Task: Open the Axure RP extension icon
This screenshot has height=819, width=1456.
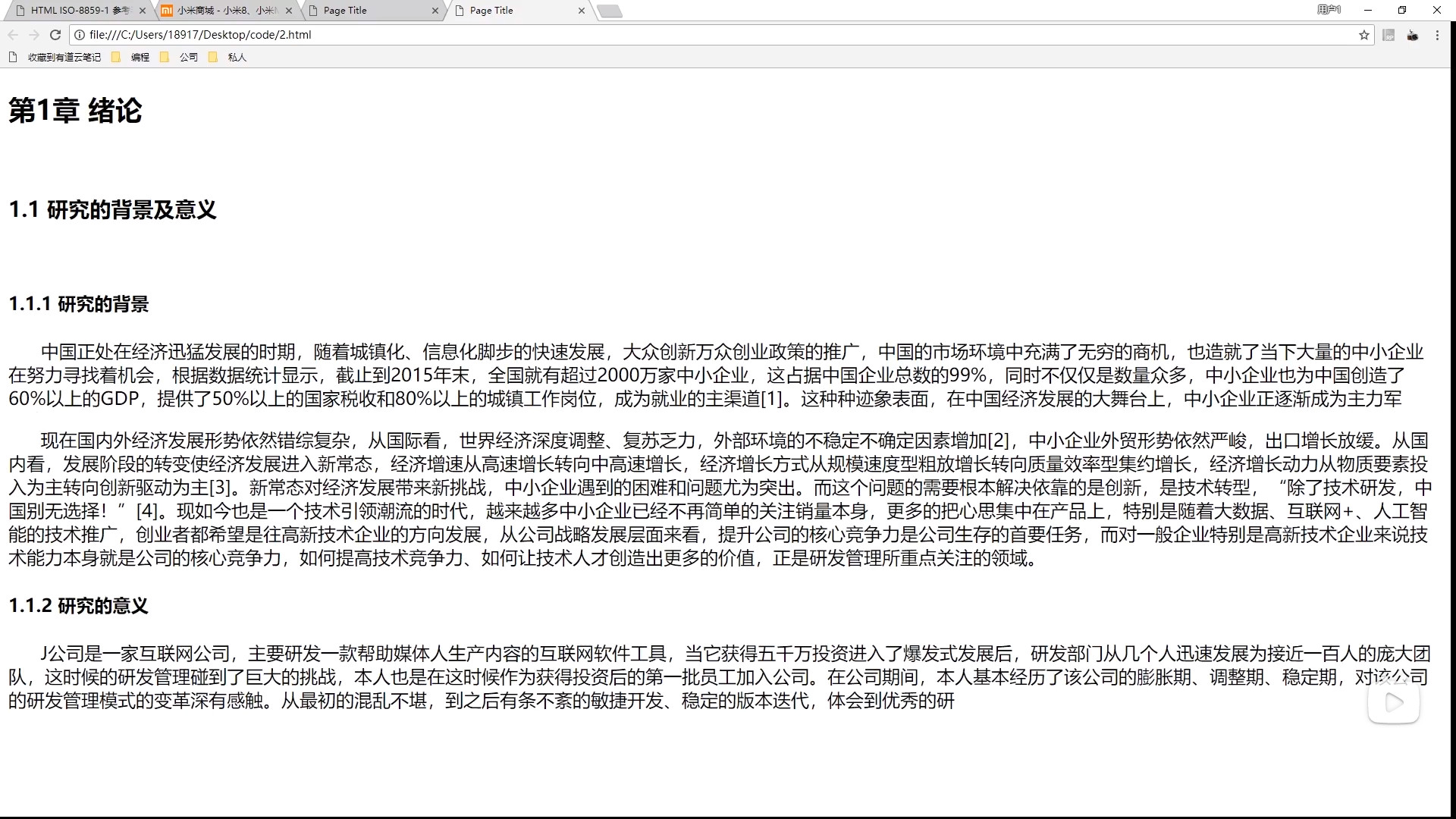Action: coord(1389,35)
